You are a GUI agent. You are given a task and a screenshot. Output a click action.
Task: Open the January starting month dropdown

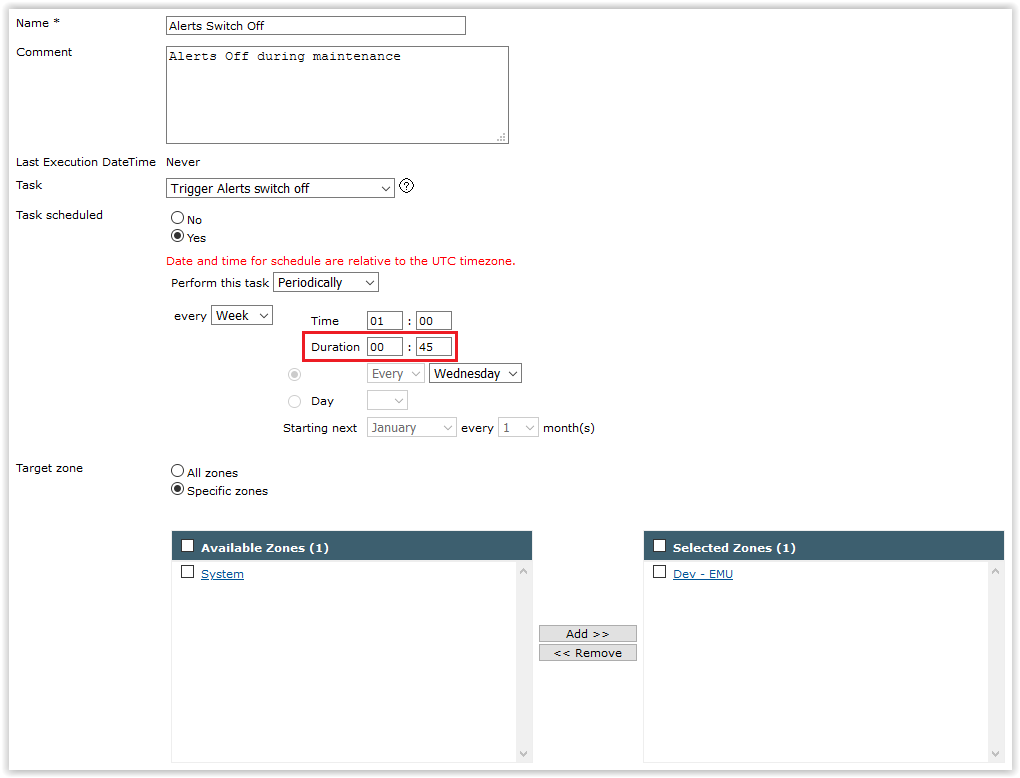coord(412,427)
